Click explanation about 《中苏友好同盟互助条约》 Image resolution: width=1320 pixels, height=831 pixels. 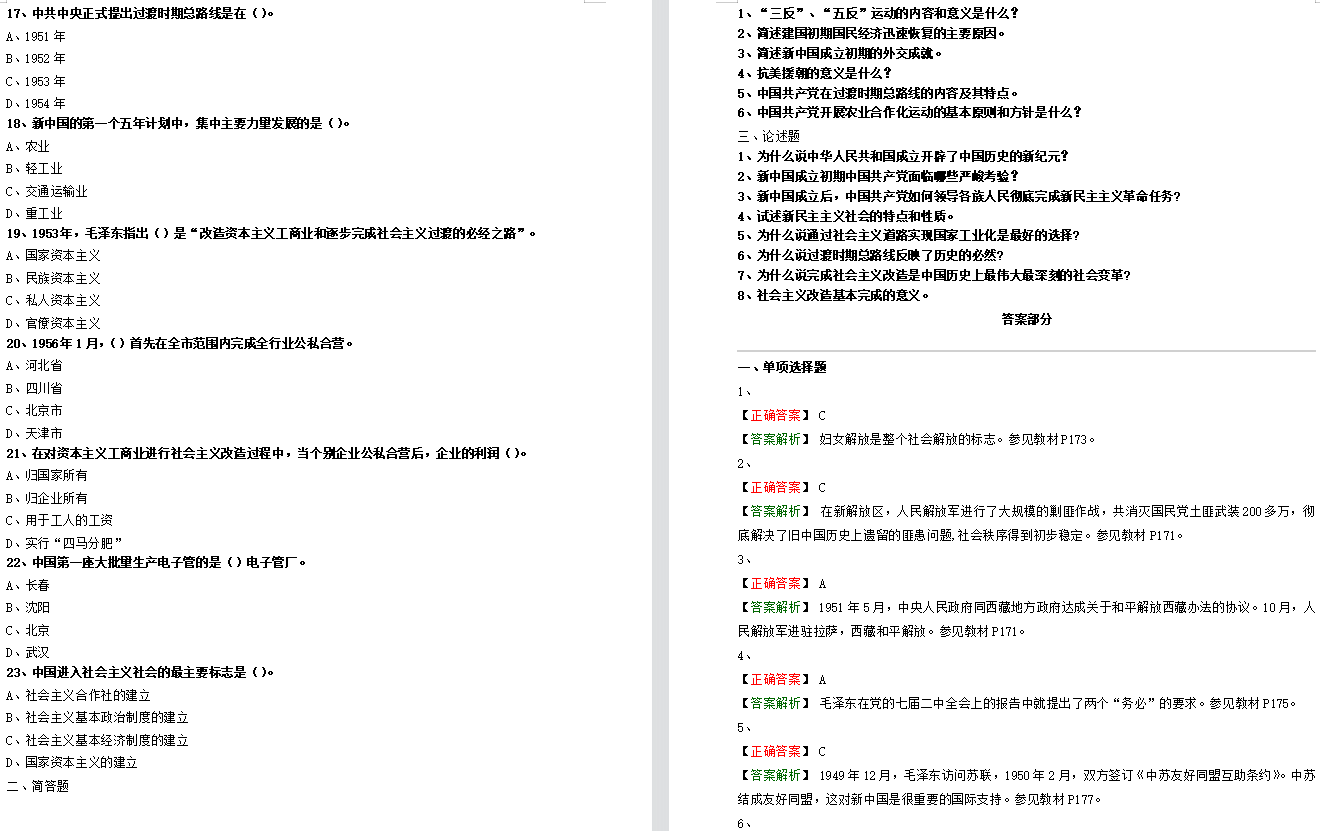pyautogui.click(x=1026, y=788)
